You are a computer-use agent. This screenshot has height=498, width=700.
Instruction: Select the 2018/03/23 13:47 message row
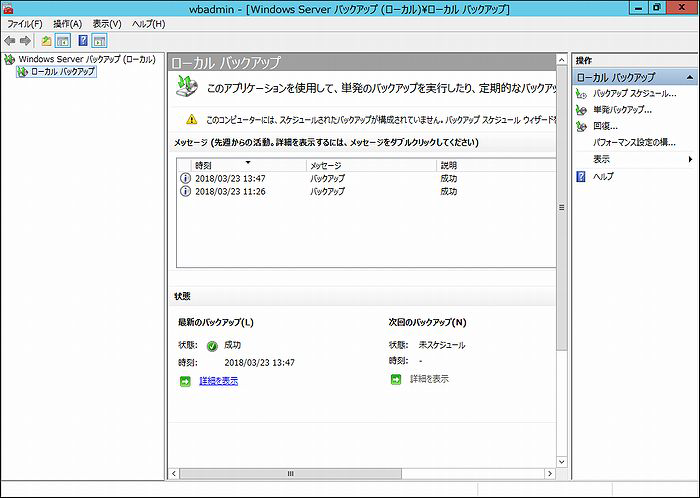366,178
